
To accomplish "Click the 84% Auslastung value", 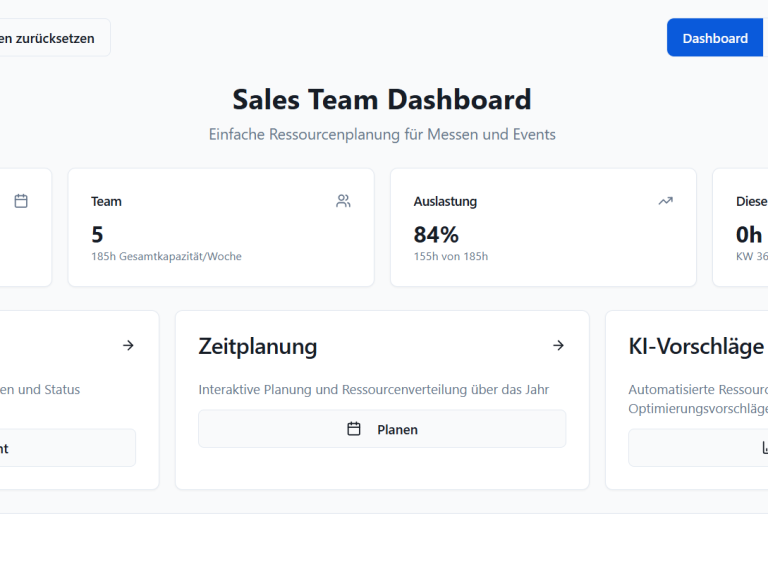I will pyautogui.click(x=436, y=235).
